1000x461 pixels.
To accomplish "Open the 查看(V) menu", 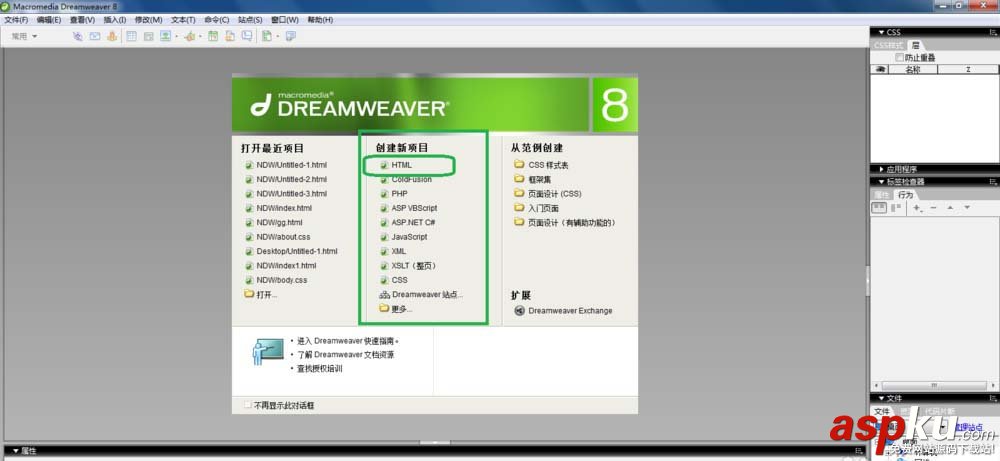I will point(82,20).
